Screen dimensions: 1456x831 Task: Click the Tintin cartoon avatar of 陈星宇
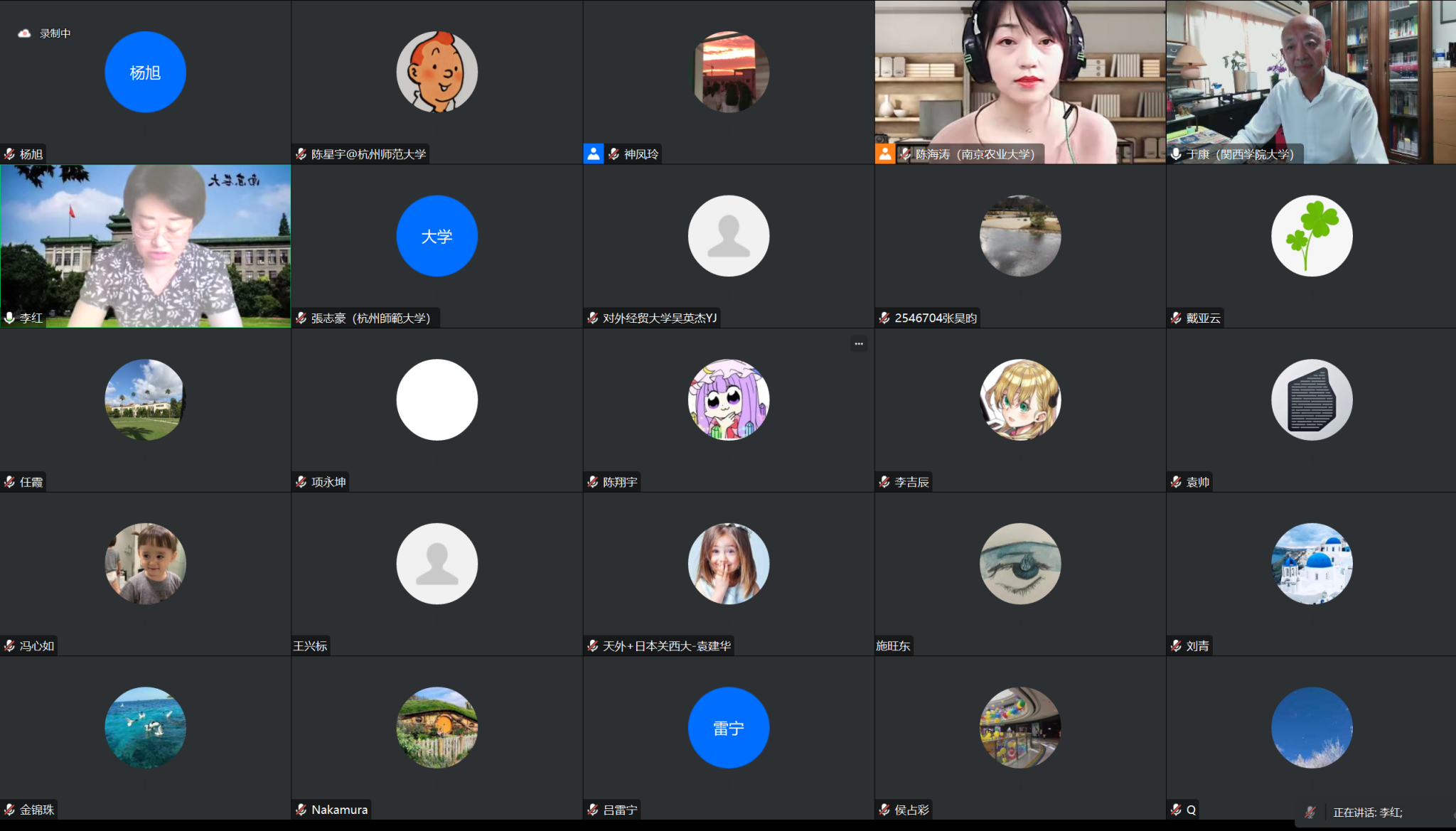click(x=437, y=72)
